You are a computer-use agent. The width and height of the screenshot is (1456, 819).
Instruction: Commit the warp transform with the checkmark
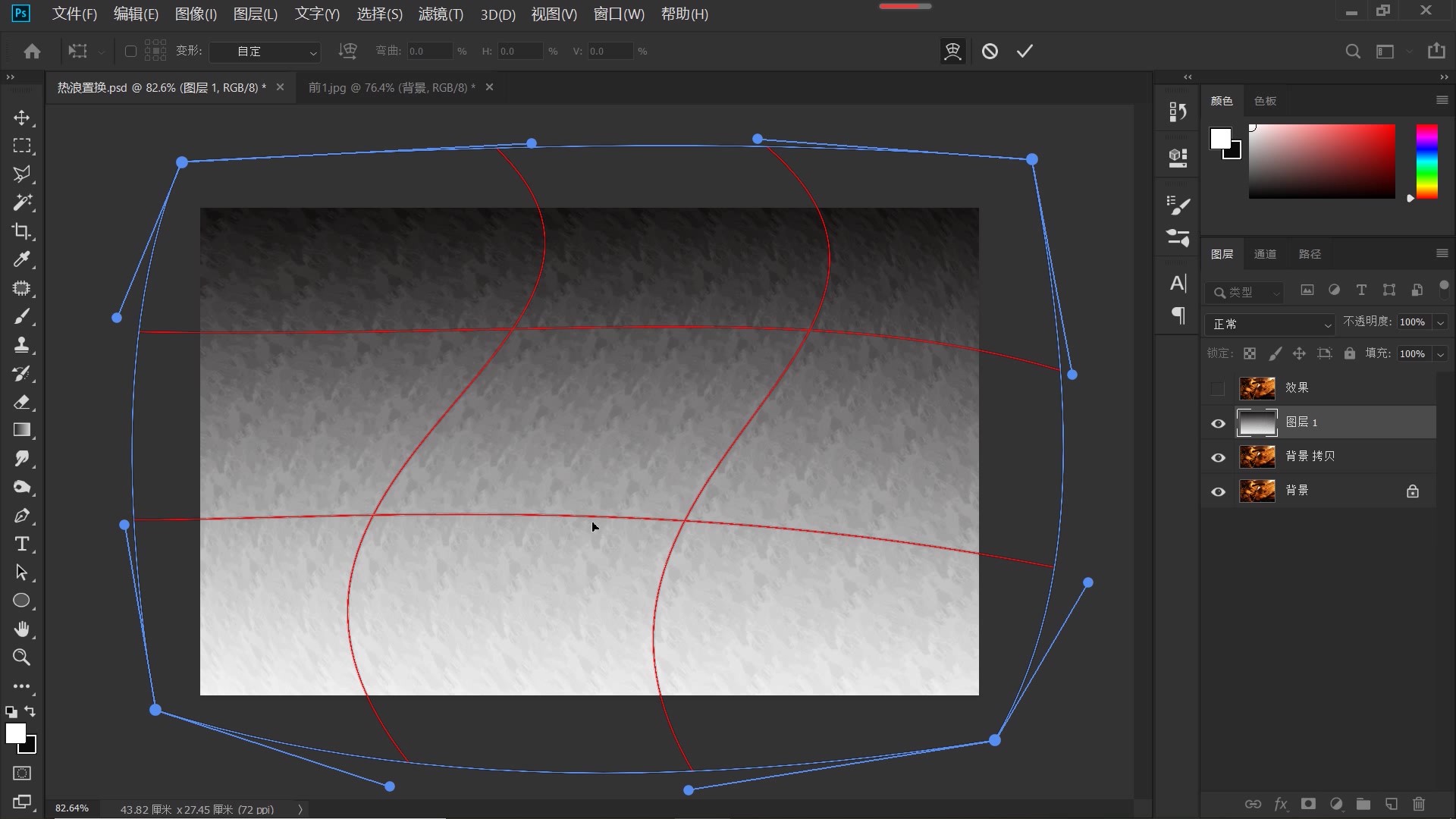tap(1025, 51)
